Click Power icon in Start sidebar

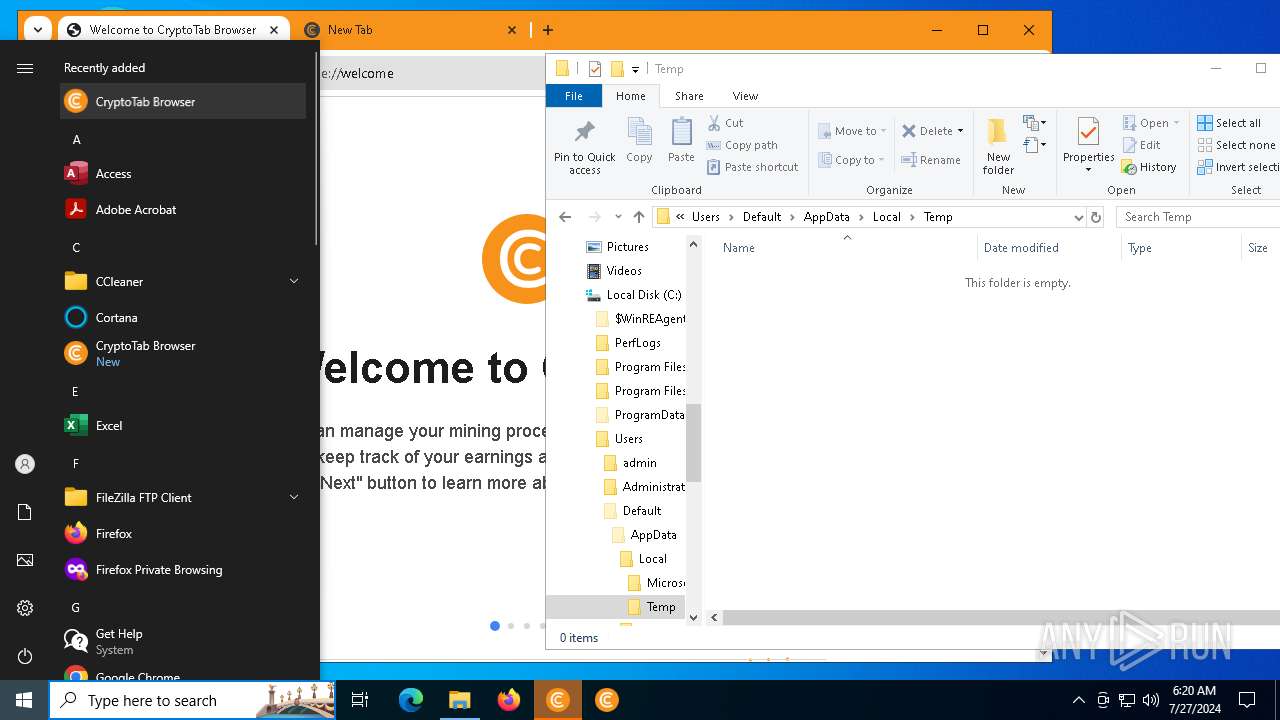[x=25, y=656]
